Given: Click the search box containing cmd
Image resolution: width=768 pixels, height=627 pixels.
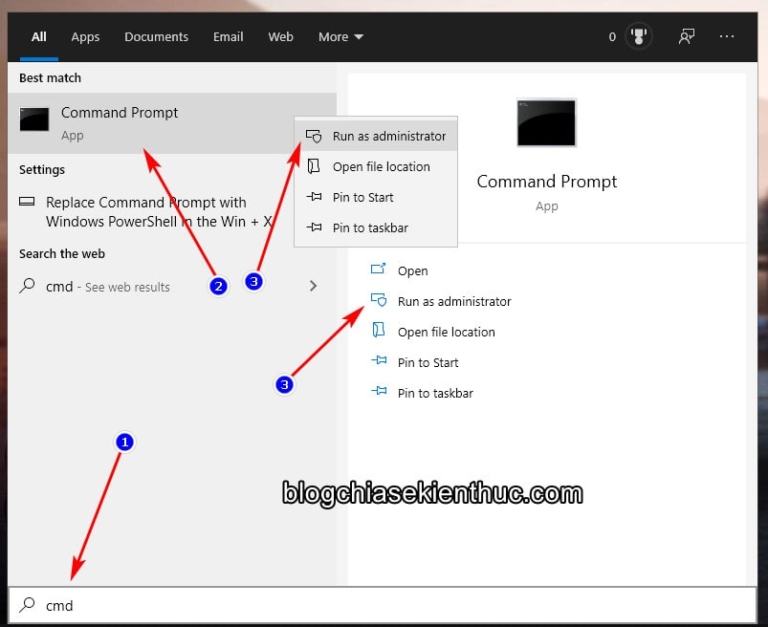Looking at the screenshot, I should click(x=380, y=605).
